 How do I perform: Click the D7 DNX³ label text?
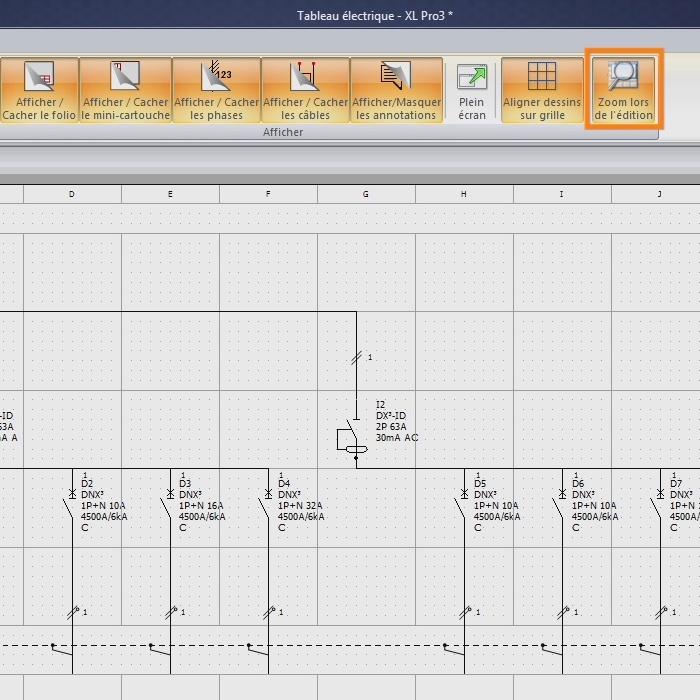(x=684, y=505)
